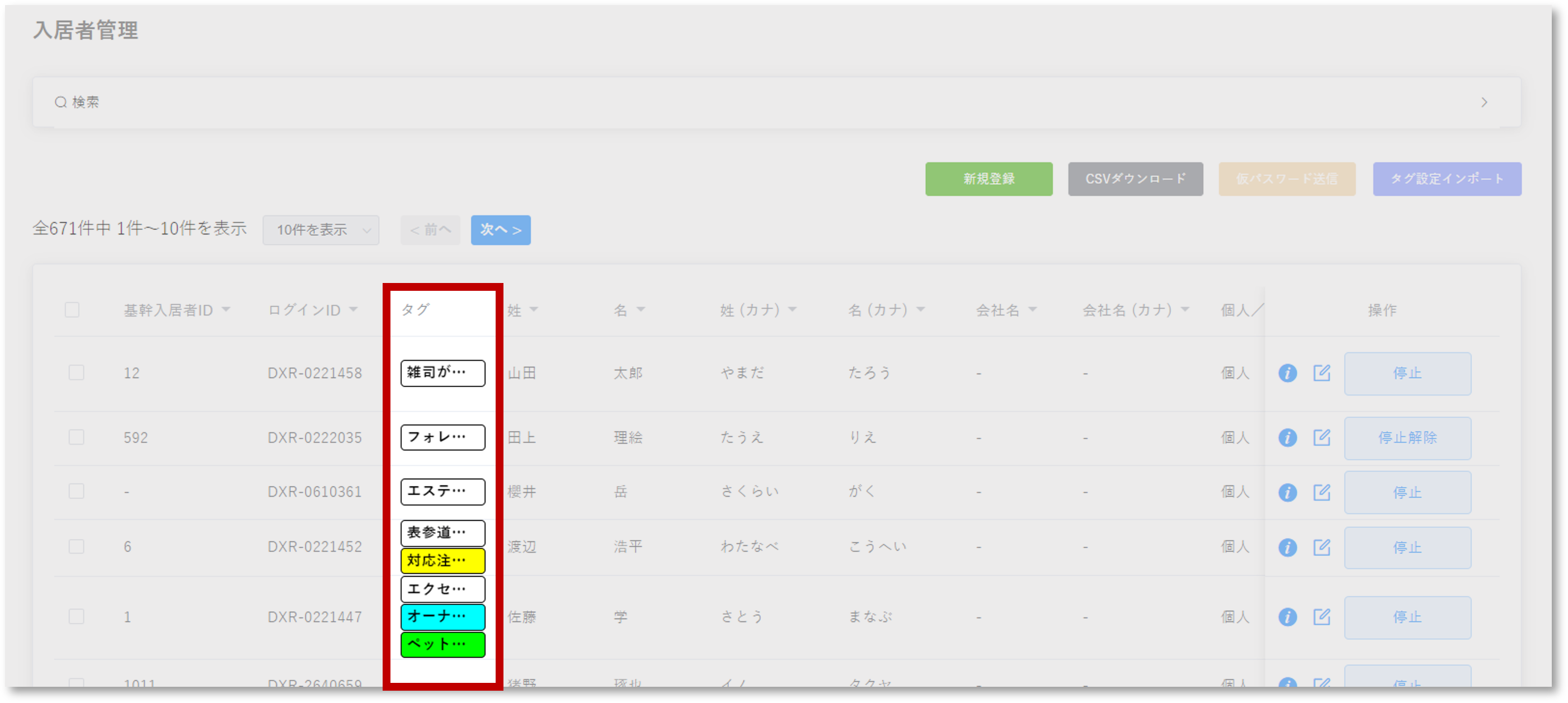The height and width of the screenshot is (703, 1568).
Task: Open the 10件を表示 page size dropdown
Action: 321,229
